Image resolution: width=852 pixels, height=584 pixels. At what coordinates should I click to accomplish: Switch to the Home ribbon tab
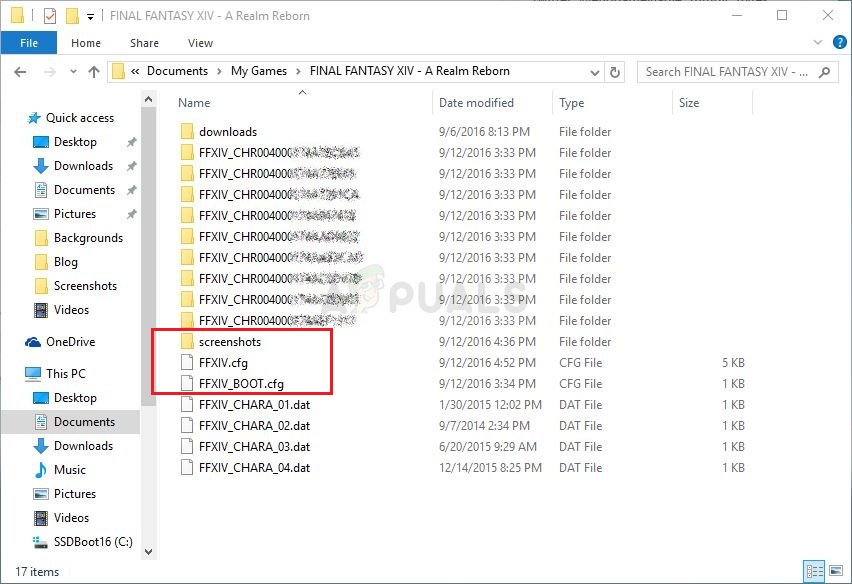click(x=86, y=43)
